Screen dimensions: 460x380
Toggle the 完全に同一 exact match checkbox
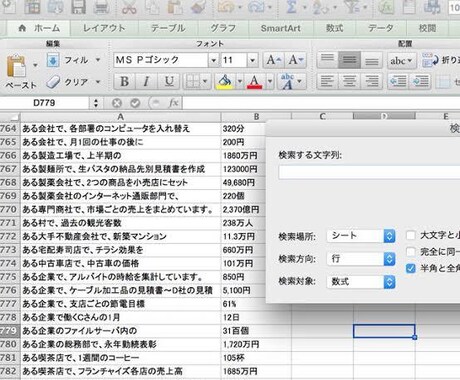[411, 252]
